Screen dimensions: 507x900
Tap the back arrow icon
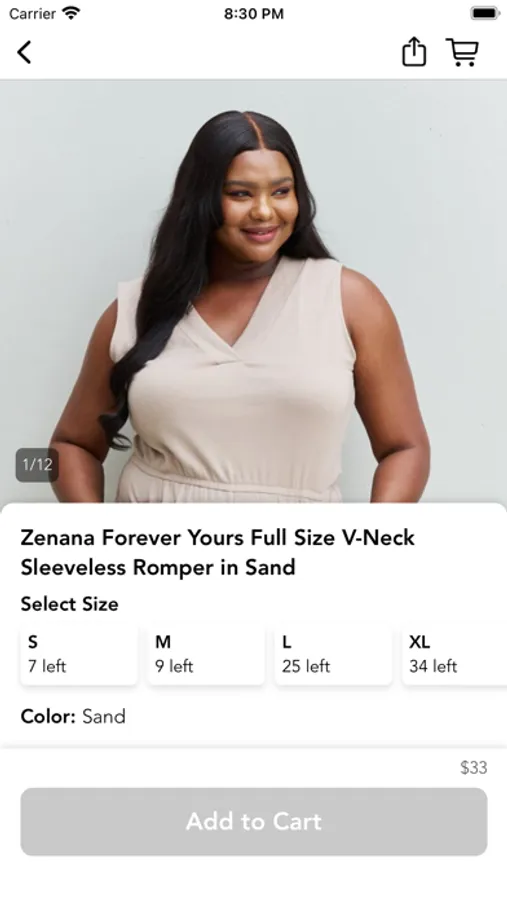point(24,52)
